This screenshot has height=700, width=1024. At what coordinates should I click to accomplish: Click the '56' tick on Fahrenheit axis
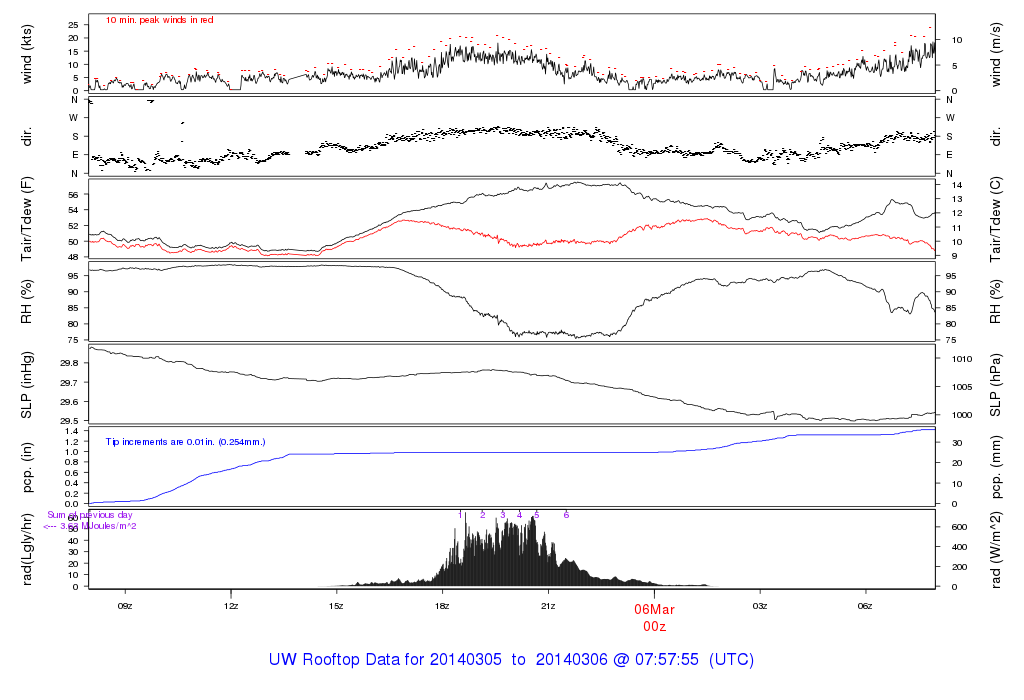coord(73,195)
